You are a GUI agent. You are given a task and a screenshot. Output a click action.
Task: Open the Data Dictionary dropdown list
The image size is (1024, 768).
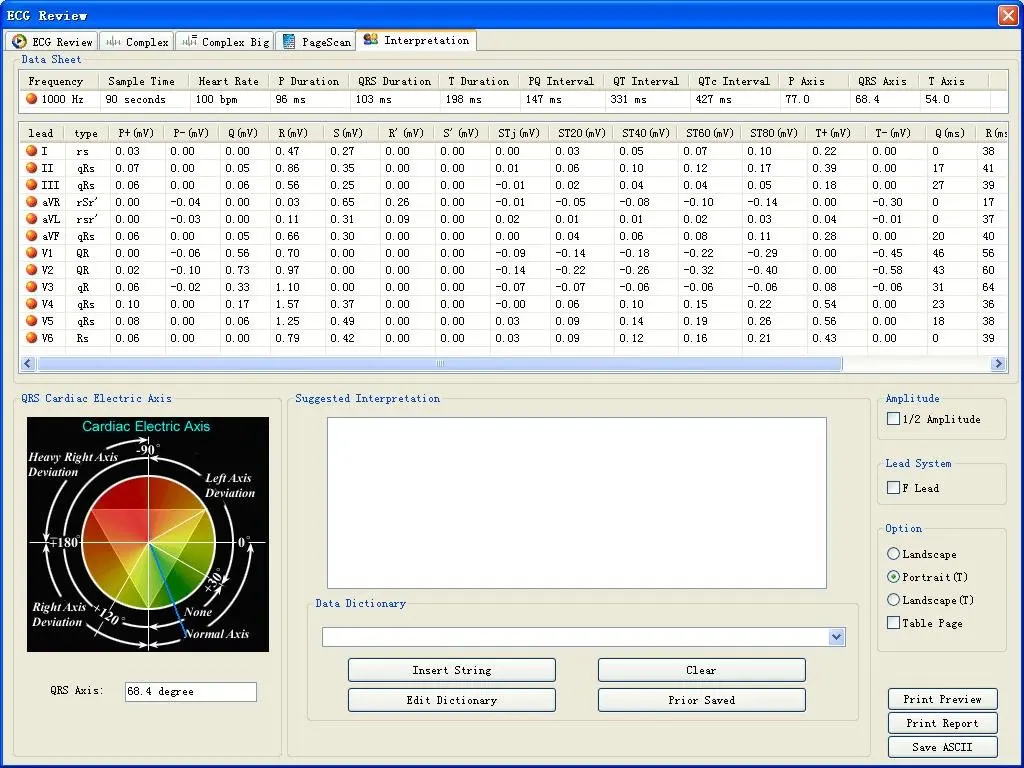point(836,637)
